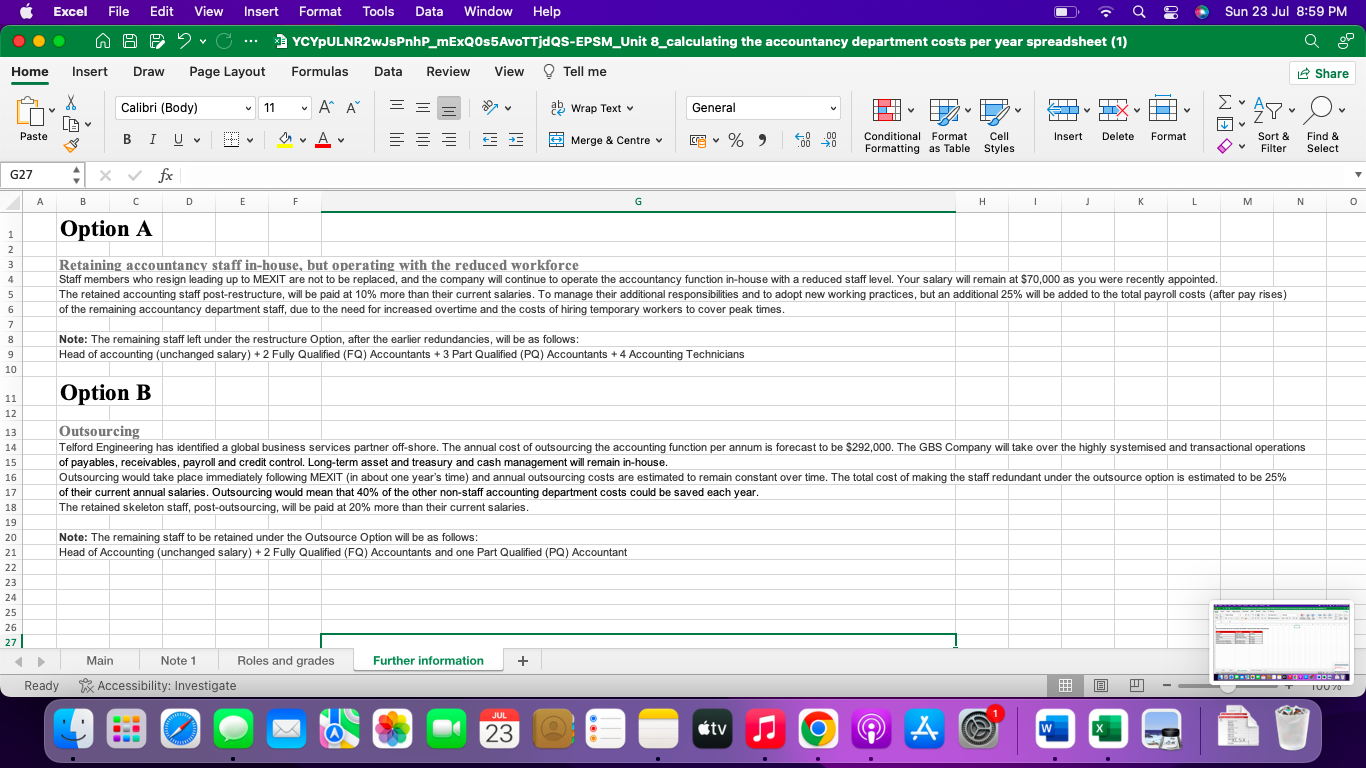Click the zoom slider in status bar
1366x768 pixels.
click(1228, 686)
